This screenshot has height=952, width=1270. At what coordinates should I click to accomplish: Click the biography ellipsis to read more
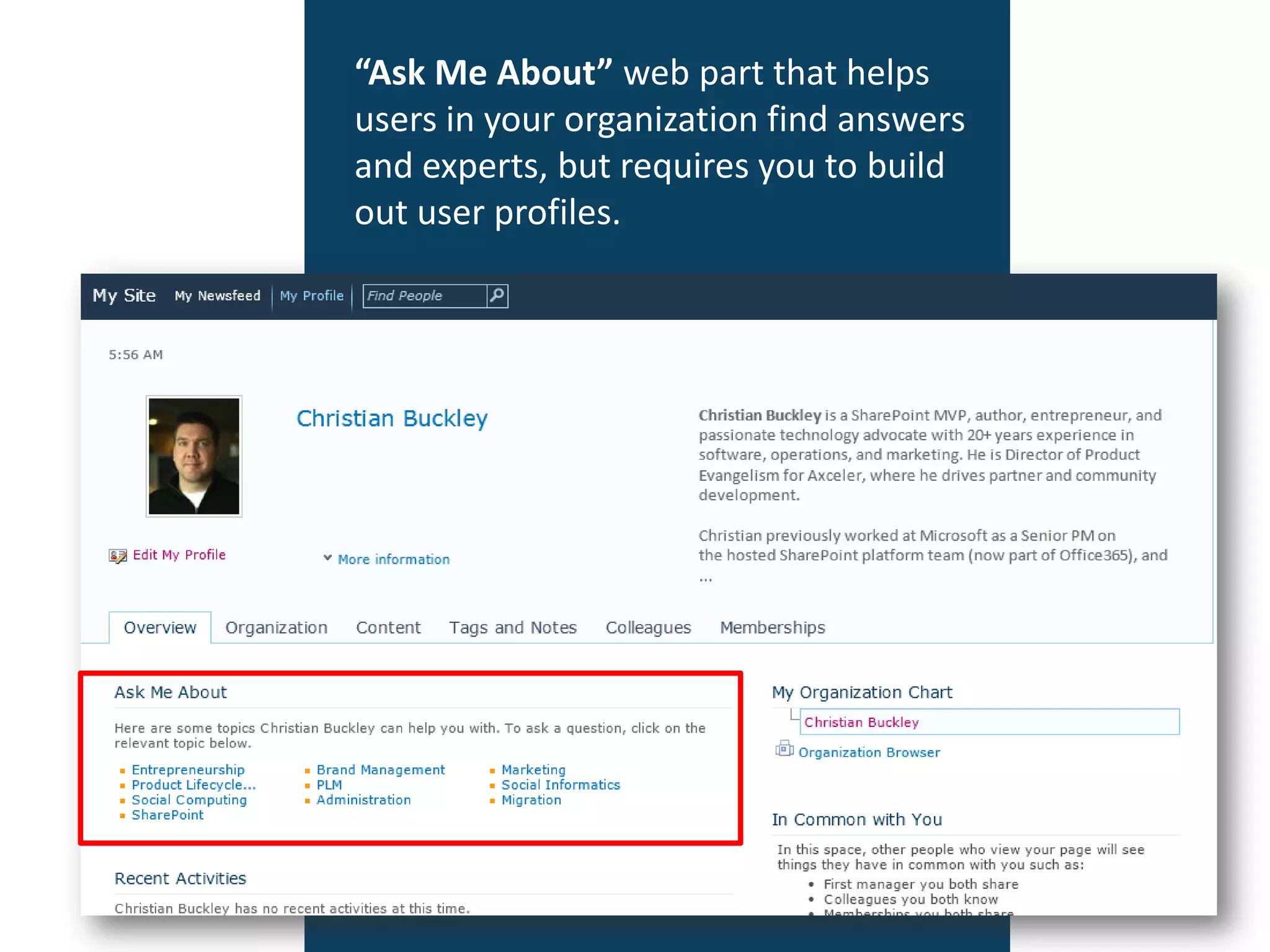[706, 579]
